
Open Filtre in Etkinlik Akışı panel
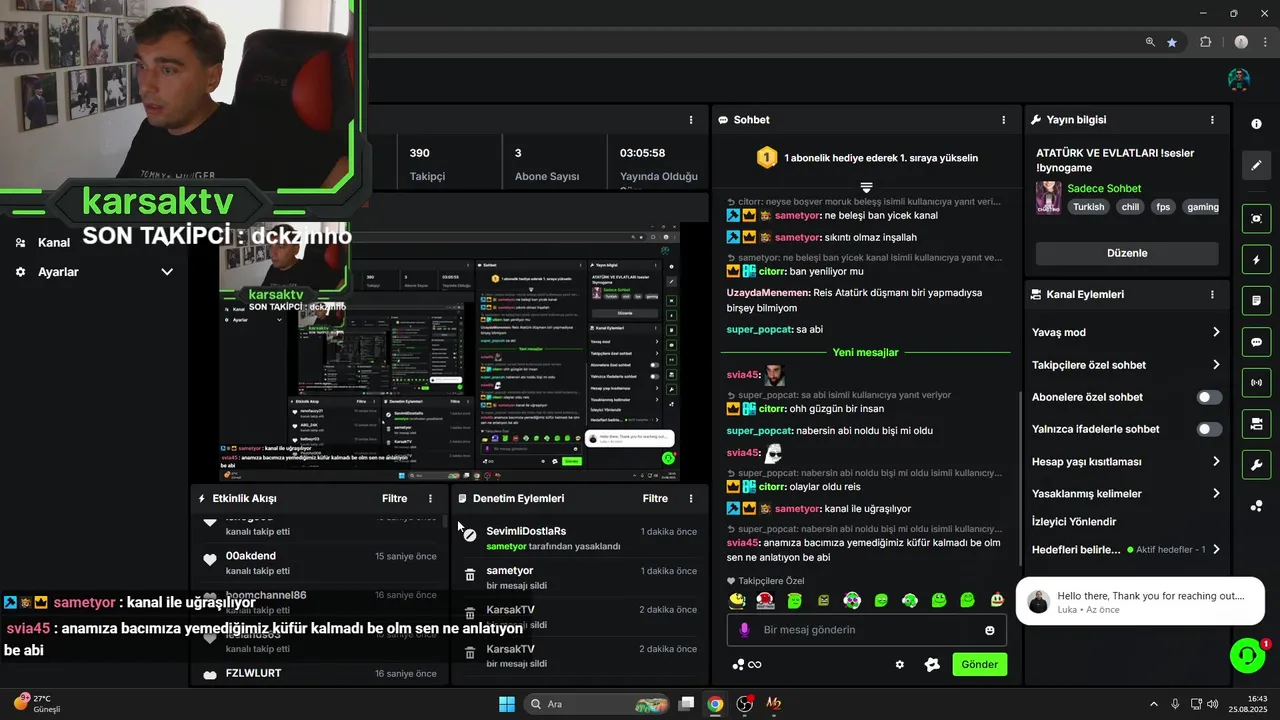coord(394,498)
